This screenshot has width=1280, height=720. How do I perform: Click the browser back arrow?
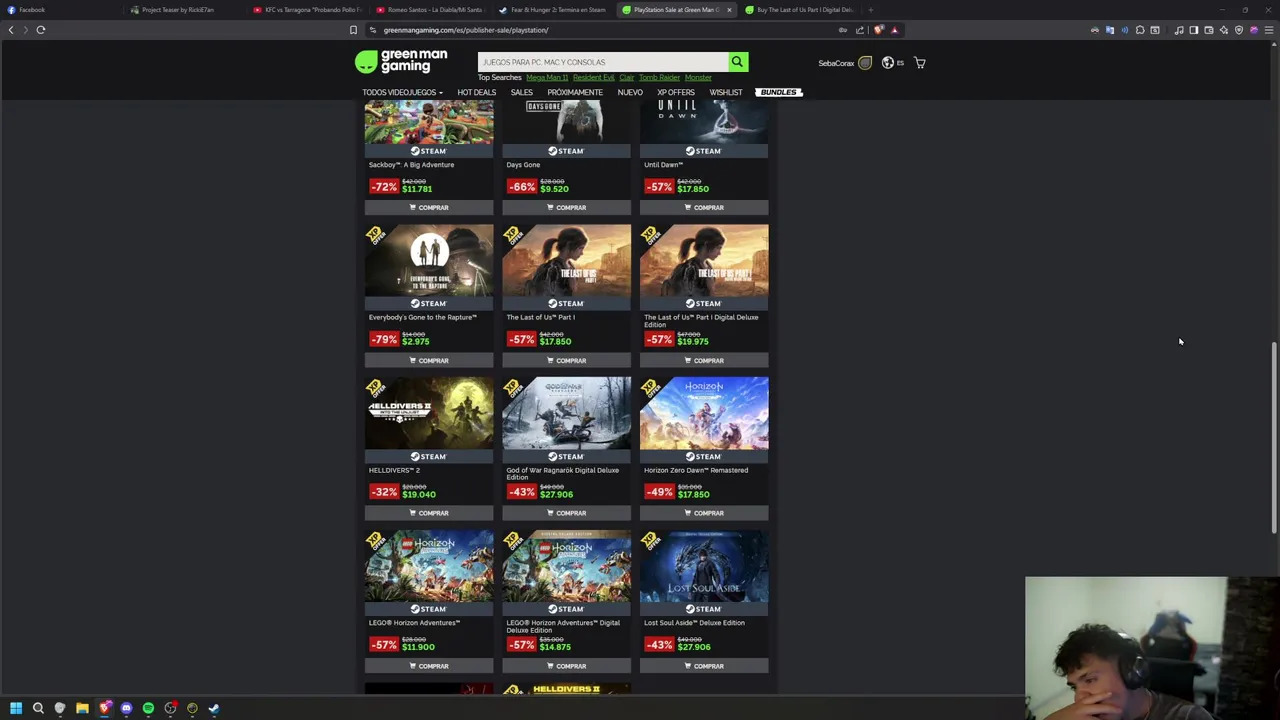tap(11, 30)
